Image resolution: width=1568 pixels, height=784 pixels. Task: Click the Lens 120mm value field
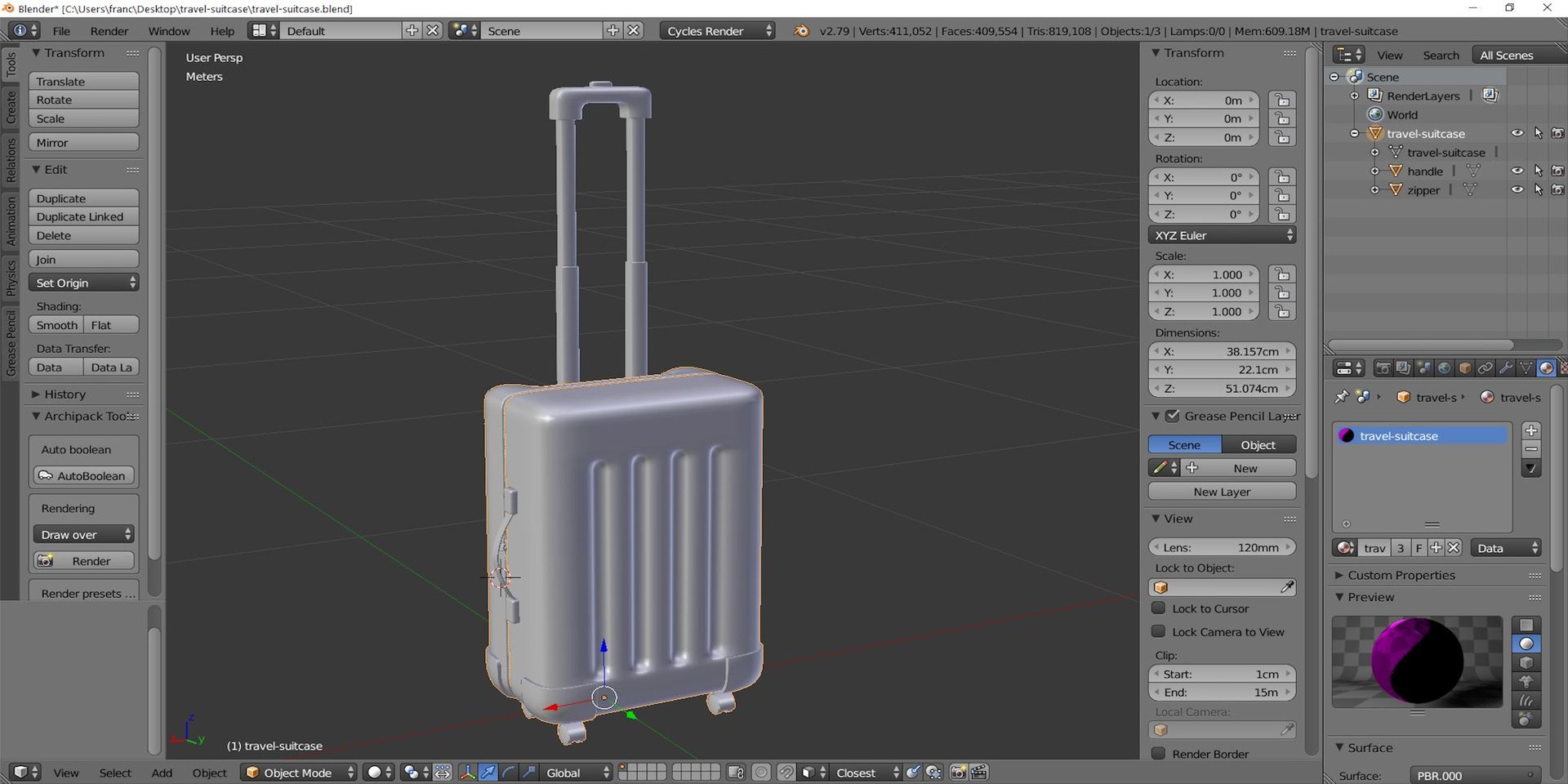[1223, 547]
